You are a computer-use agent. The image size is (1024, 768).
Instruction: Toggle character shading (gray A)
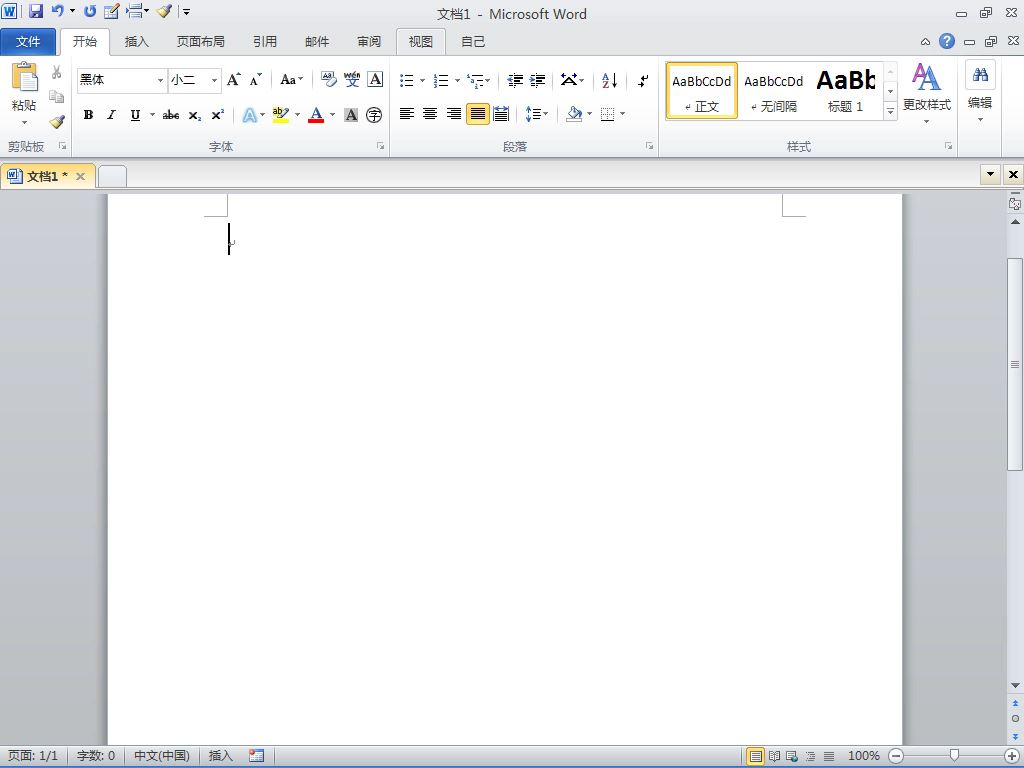pyautogui.click(x=351, y=115)
